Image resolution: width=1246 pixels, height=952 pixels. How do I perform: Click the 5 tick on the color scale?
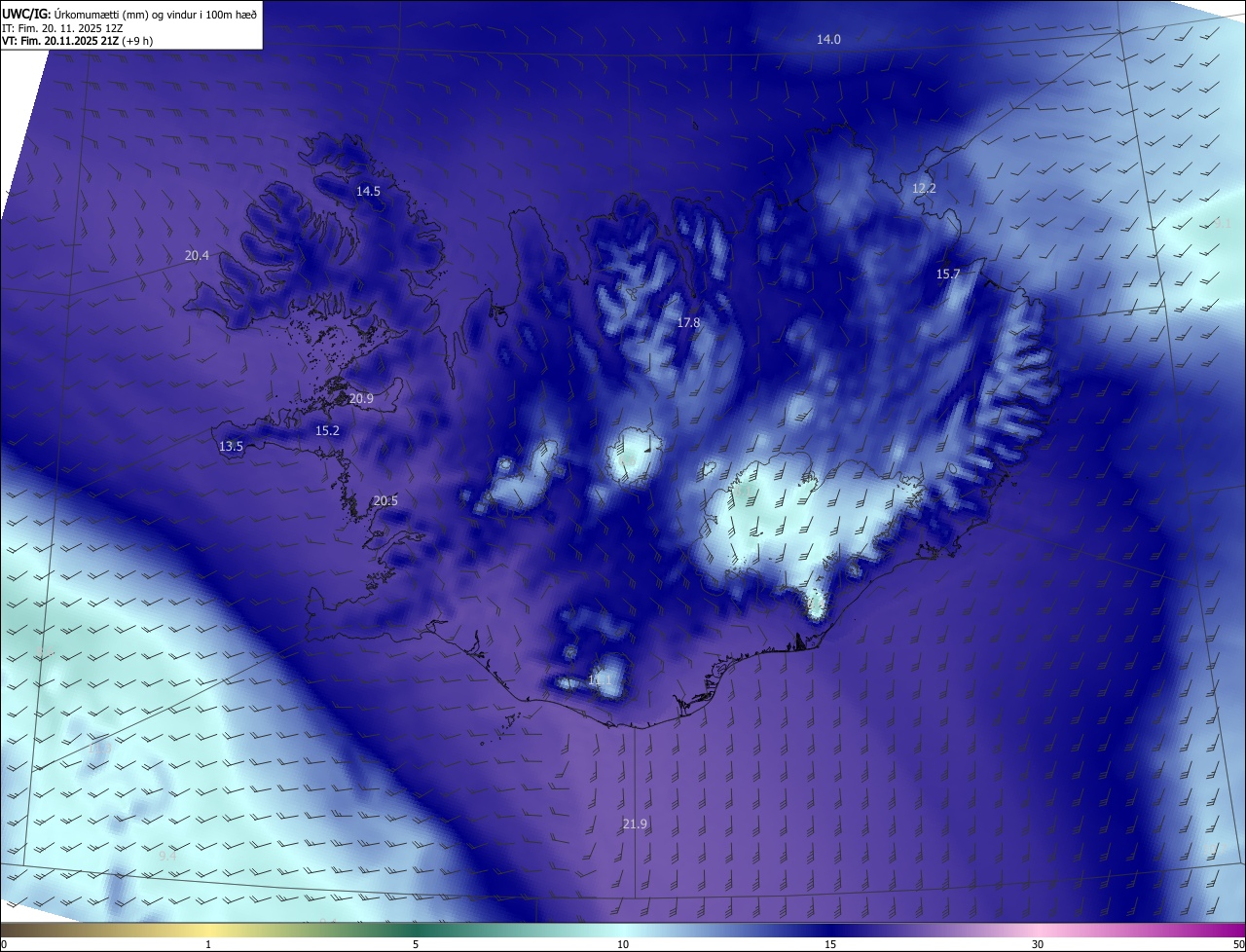tap(416, 944)
